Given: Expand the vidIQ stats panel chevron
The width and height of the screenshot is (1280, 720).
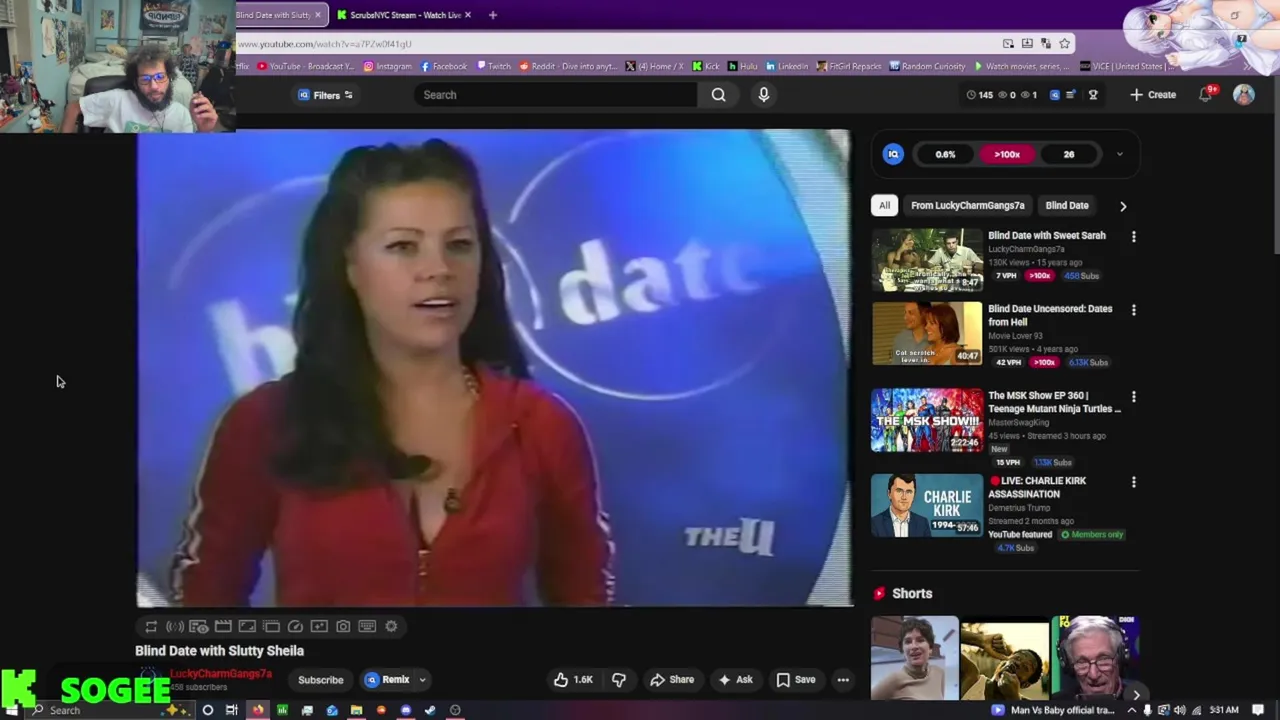Looking at the screenshot, I should tap(1119, 154).
